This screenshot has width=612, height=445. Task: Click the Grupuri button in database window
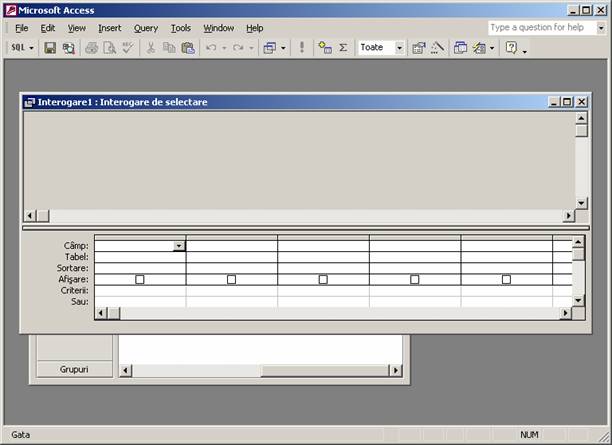pyautogui.click(x=74, y=369)
